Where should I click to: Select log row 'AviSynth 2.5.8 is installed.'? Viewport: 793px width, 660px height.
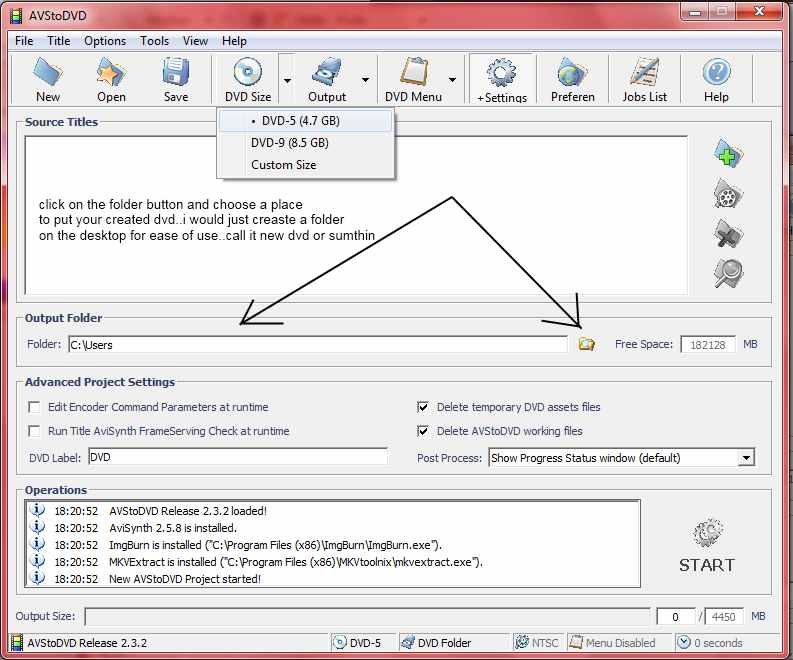[x=333, y=528]
